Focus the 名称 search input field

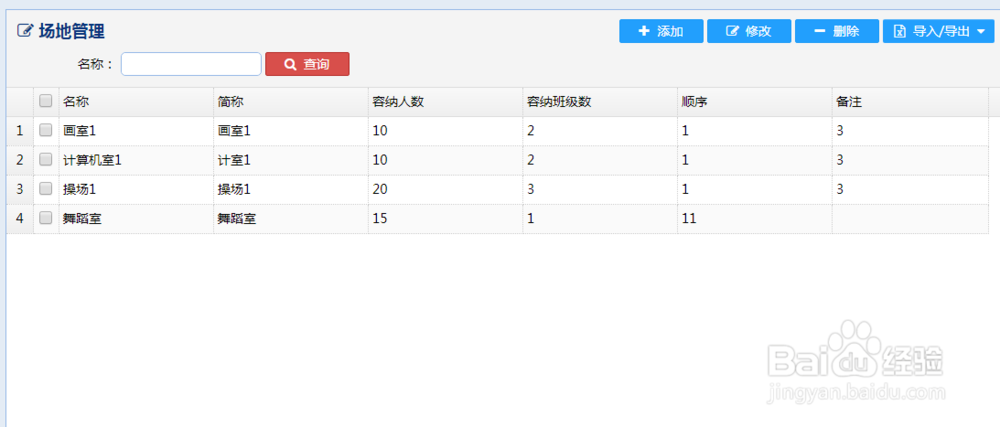click(x=191, y=64)
